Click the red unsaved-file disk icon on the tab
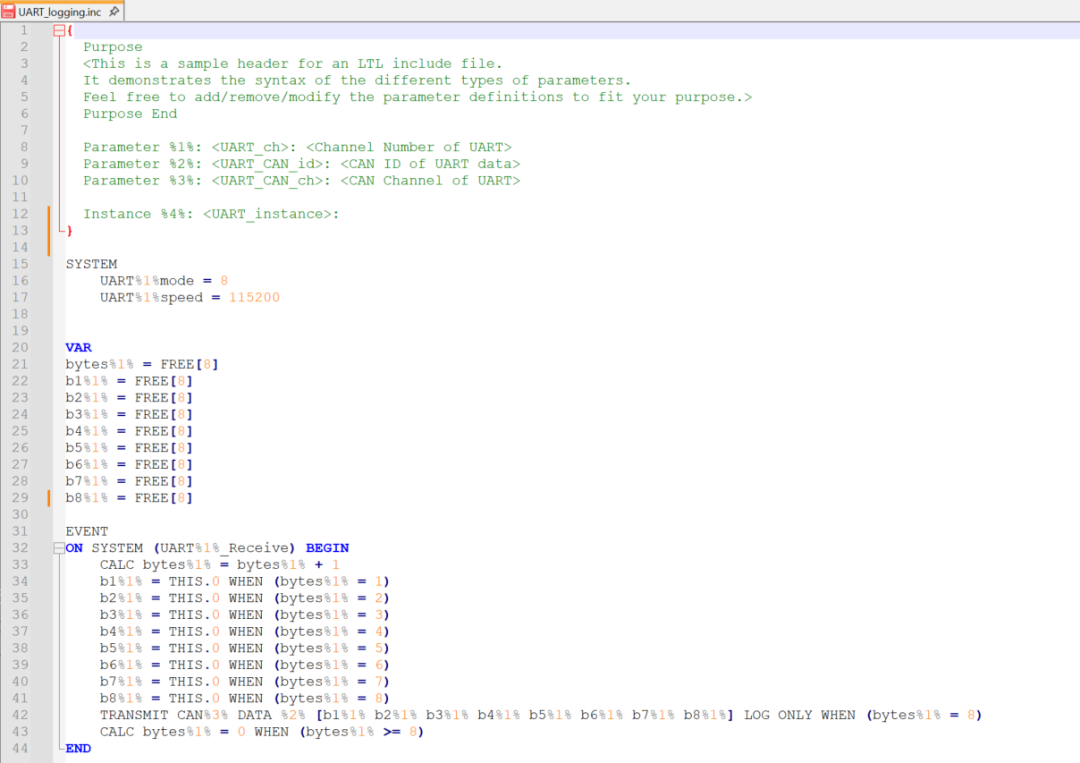 [x=9, y=11]
